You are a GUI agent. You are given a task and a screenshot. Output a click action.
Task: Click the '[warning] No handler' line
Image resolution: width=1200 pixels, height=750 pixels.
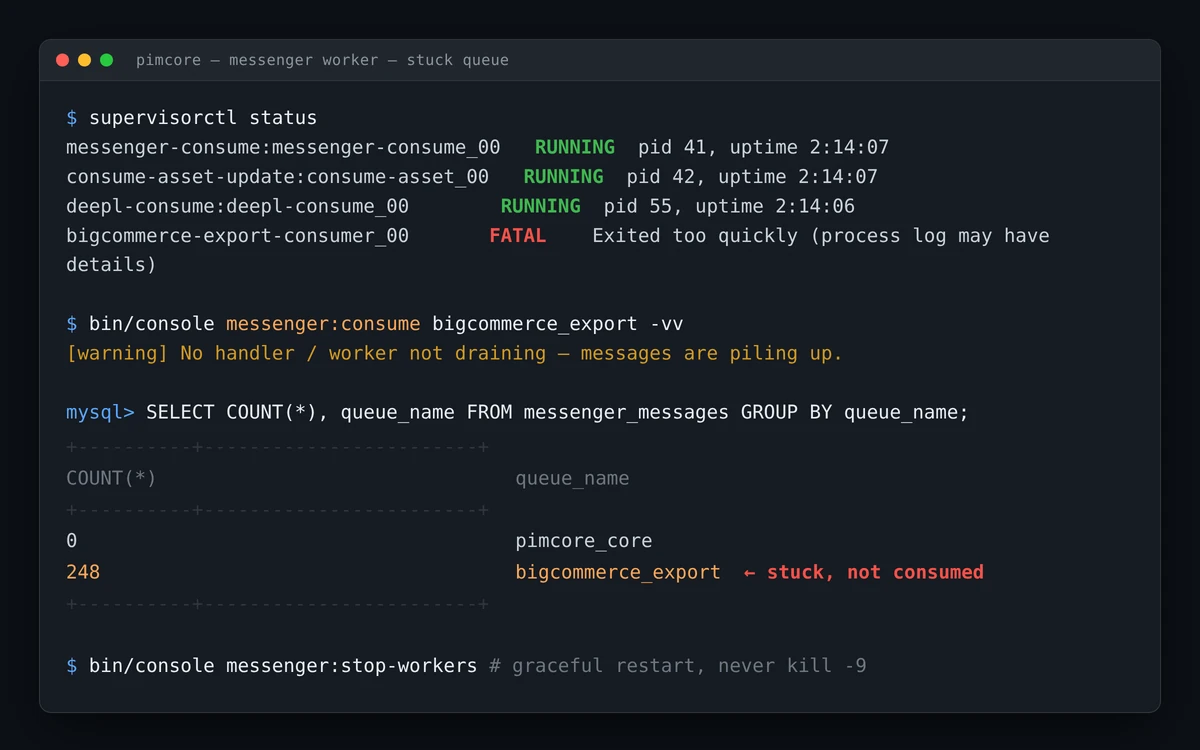coord(454,353)
